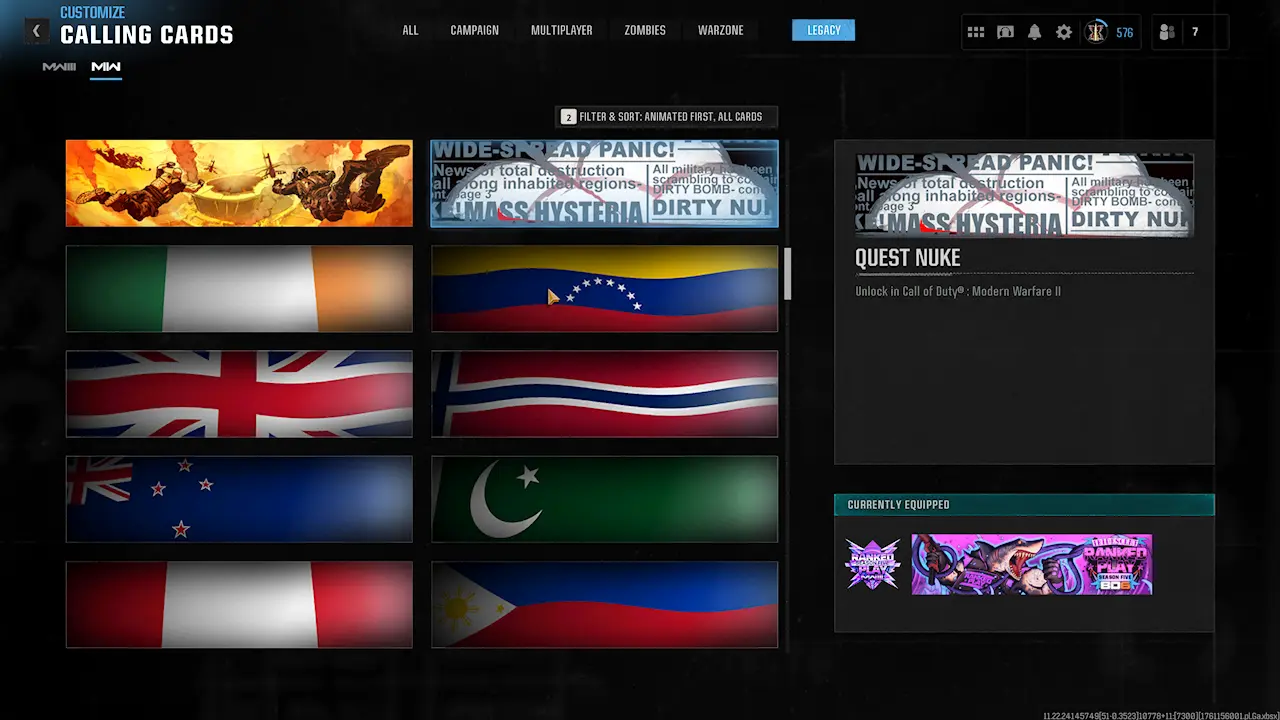This screenshot has height=720, width=1280.
Task: Open the MULTIPLAYER category tab
Action: click(x=561, y=30)
